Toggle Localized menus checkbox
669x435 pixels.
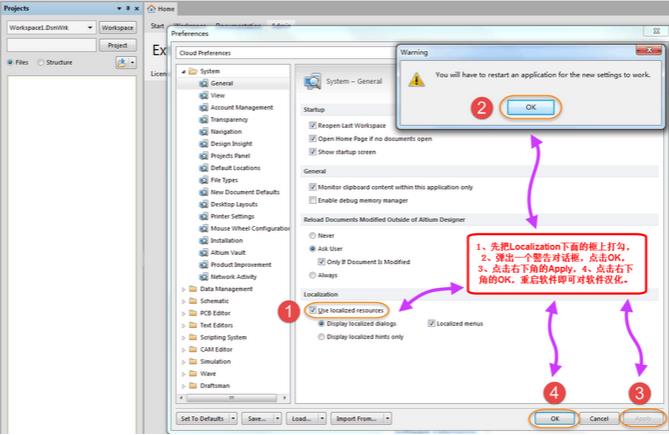tap(431, 323)
